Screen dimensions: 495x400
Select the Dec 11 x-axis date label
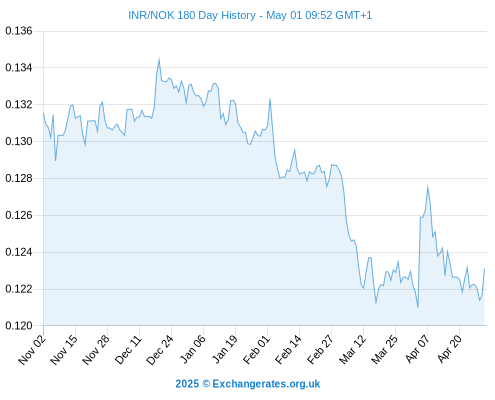128,350
